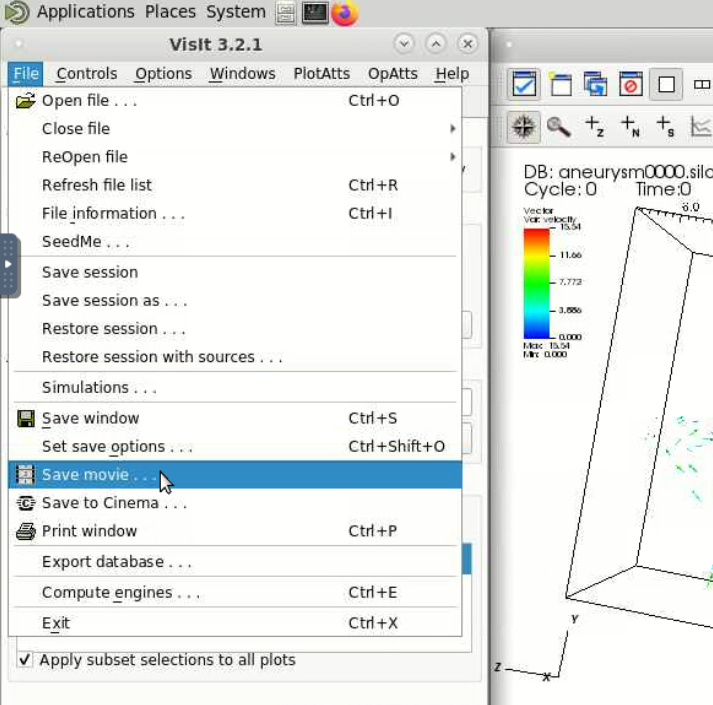Screen dimensions: 713x705
Task: Select the lineout chart tool
Action: (x=701, y=126)
